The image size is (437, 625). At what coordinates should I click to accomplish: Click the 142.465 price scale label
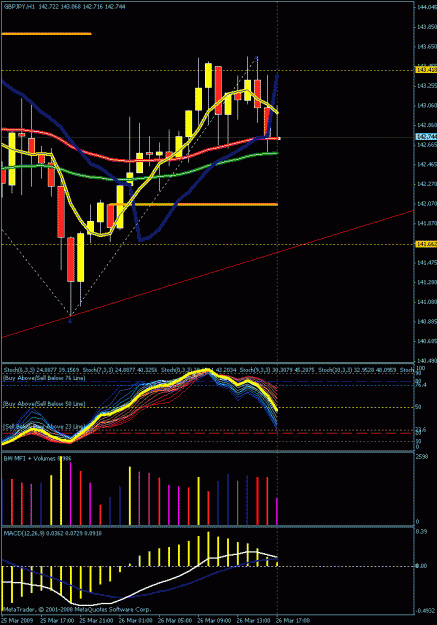[x=427, y=165]
